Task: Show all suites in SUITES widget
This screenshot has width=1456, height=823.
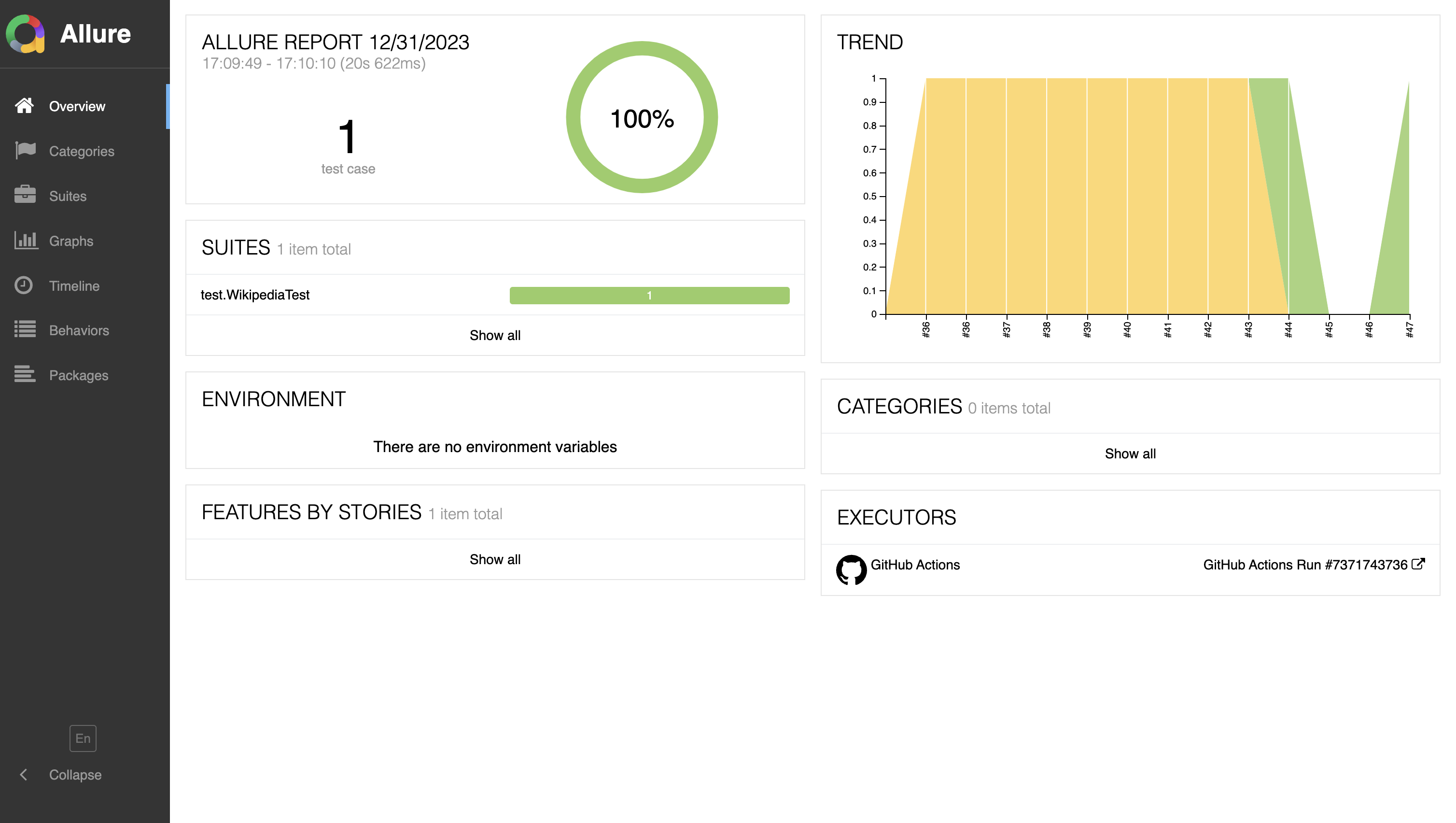Action: [494, 335]
